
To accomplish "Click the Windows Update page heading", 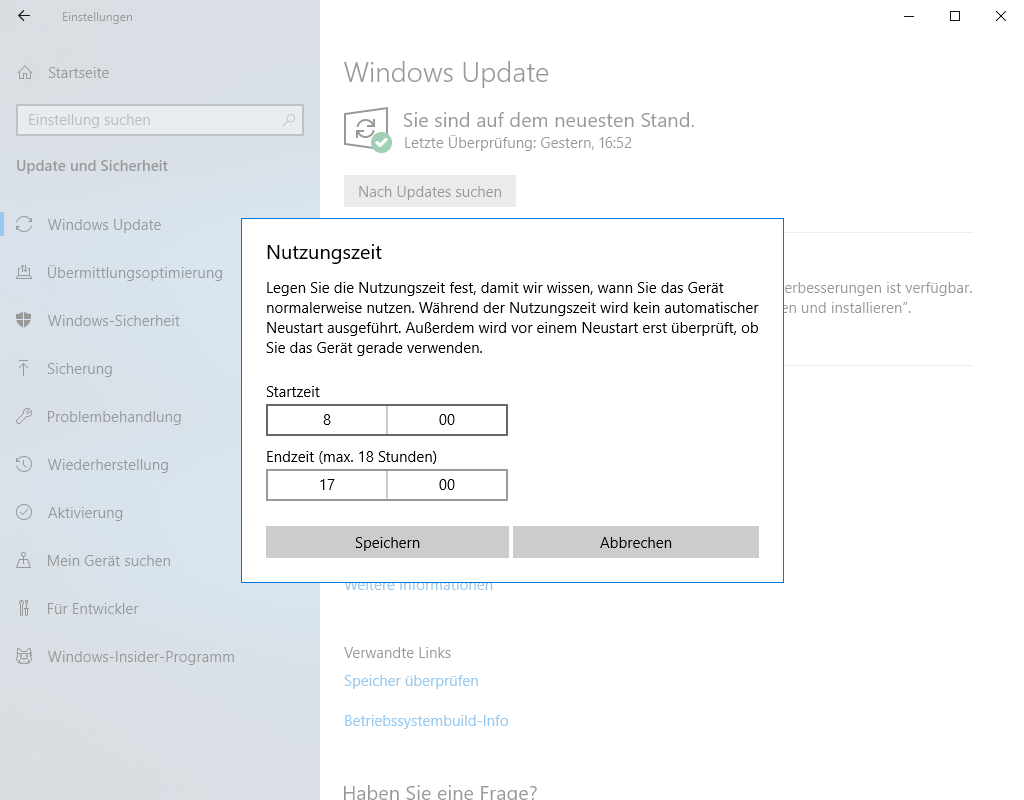I will (x=447, y=72).
